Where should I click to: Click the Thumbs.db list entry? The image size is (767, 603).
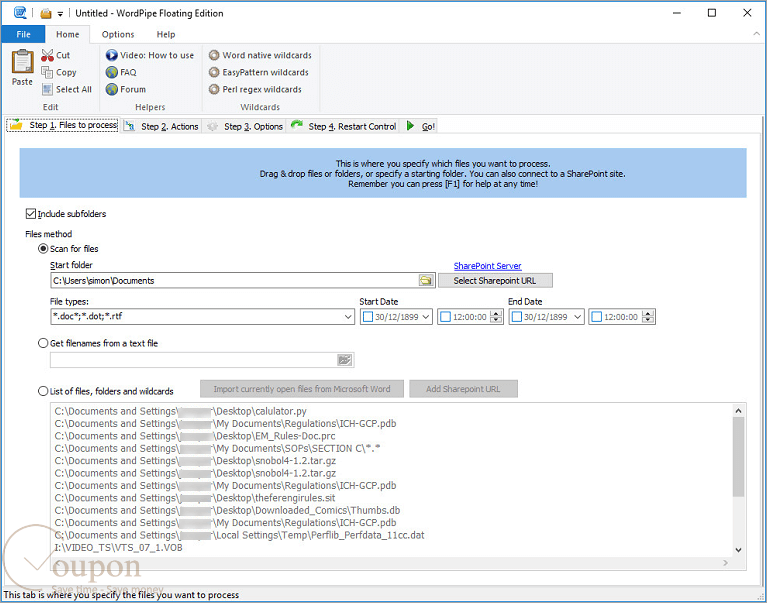coord(227,511)
